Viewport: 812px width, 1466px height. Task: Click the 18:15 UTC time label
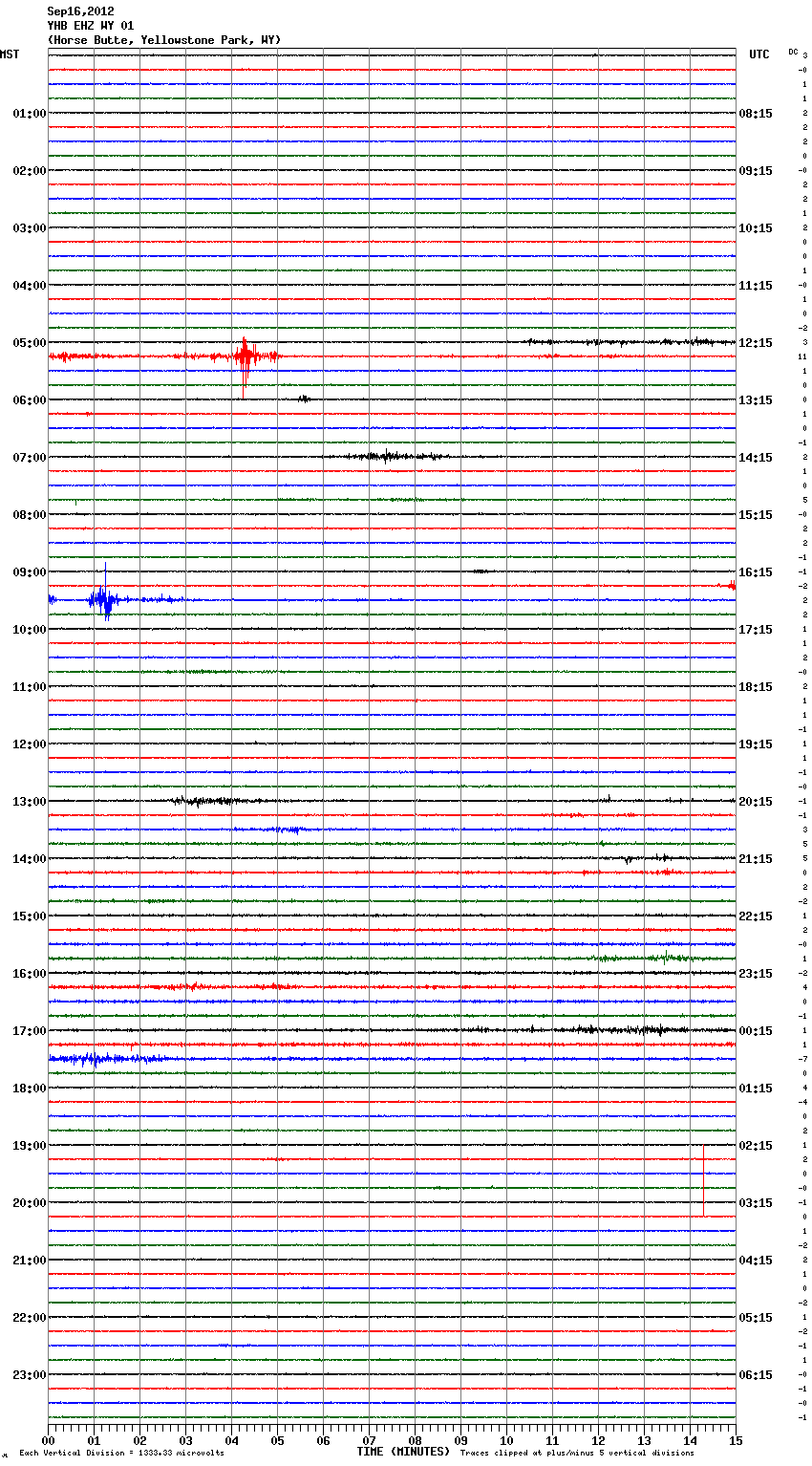coord(756,687)
